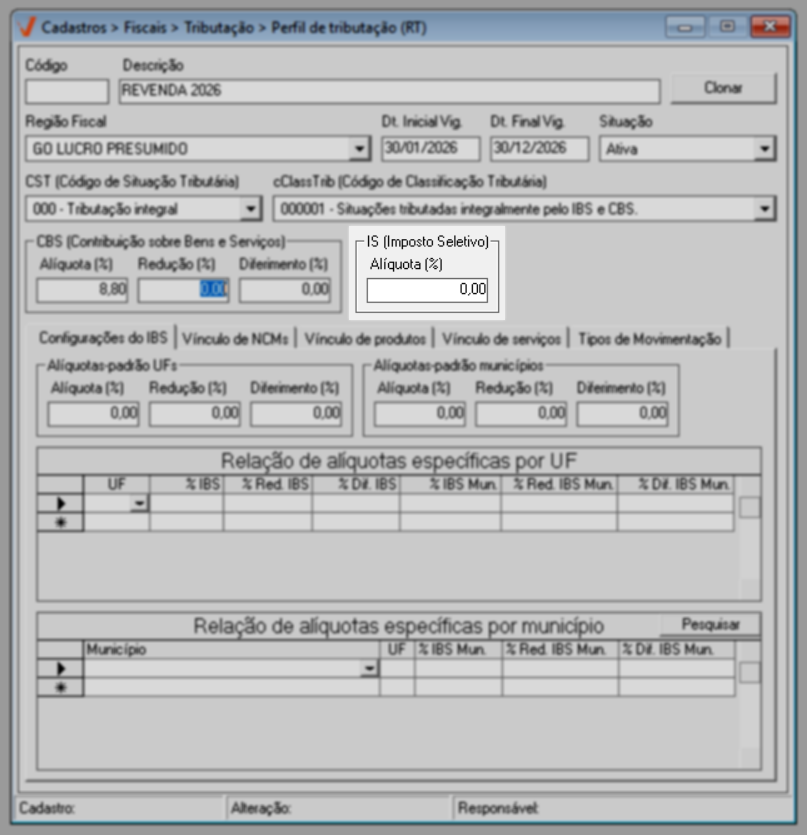Click the UF grid vertical scrollbar
Viewport: 807px width, 835px height.
pos(749,537)
